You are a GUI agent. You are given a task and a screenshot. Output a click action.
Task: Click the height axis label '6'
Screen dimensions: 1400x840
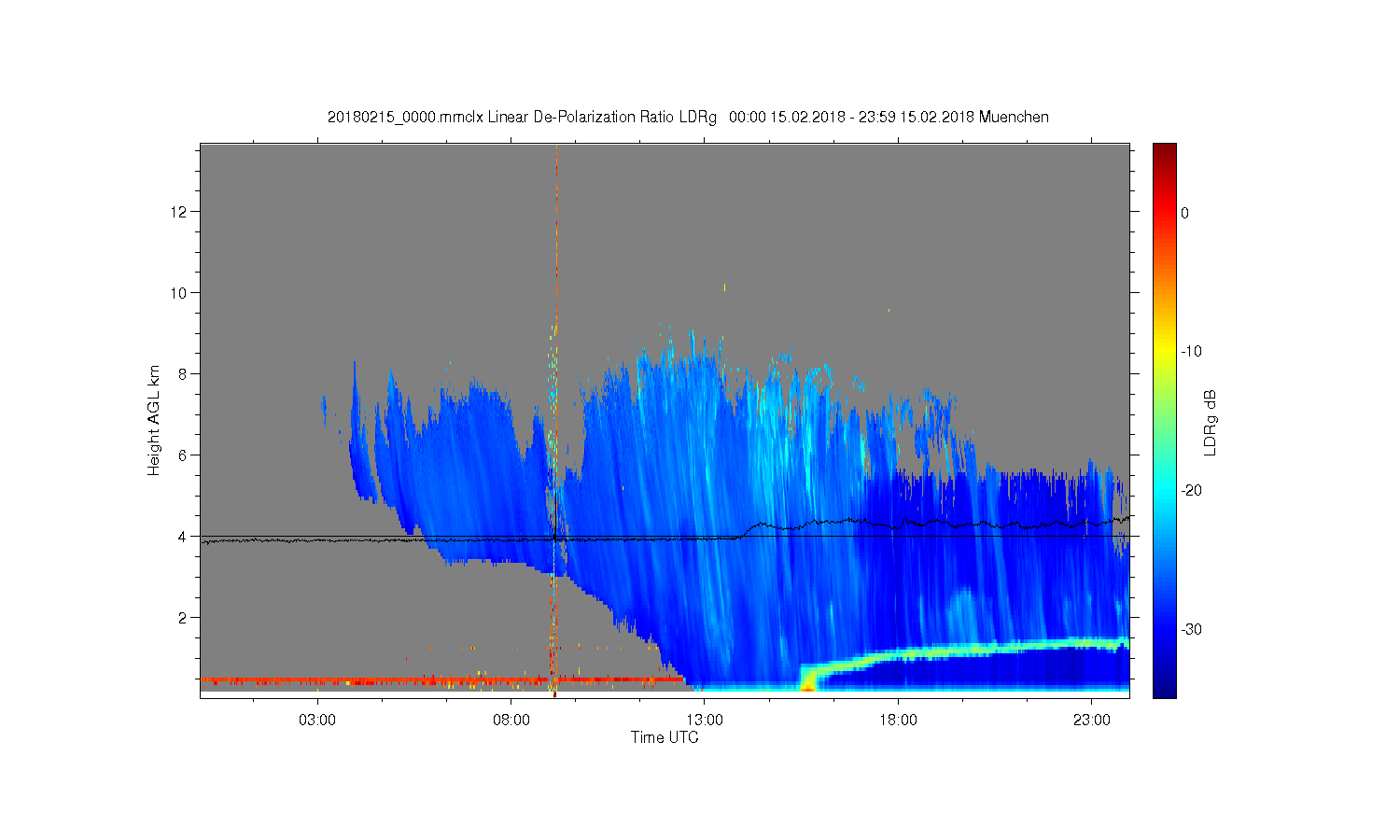coord(184,455)
